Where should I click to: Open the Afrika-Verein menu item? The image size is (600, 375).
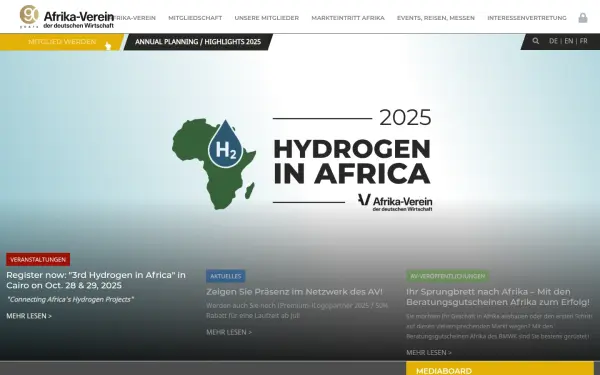(x=135, y=18)
